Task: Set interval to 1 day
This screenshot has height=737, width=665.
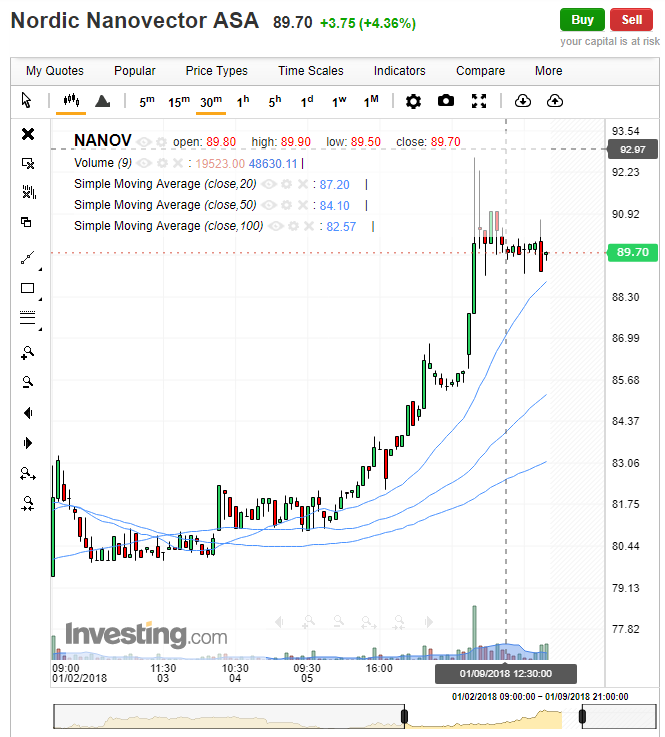Action: point(307,101)
